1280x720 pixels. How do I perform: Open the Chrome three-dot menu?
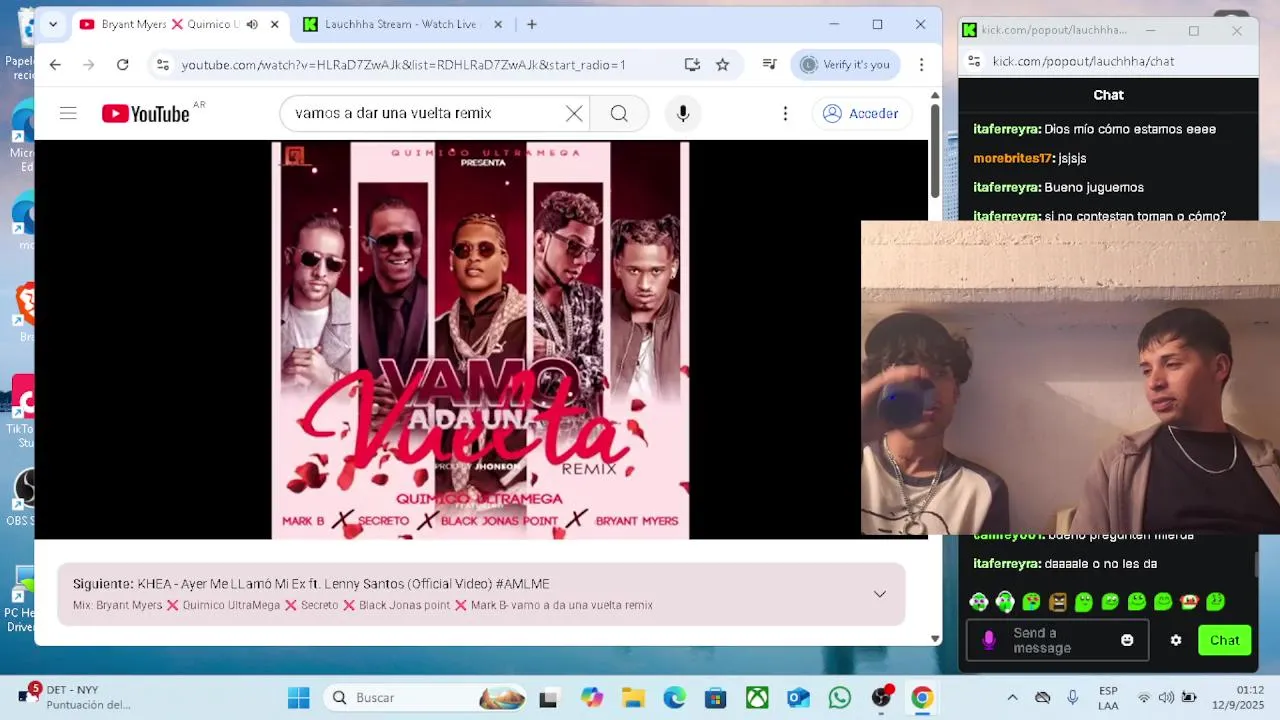pyautogui.click(x=921, y=64)
